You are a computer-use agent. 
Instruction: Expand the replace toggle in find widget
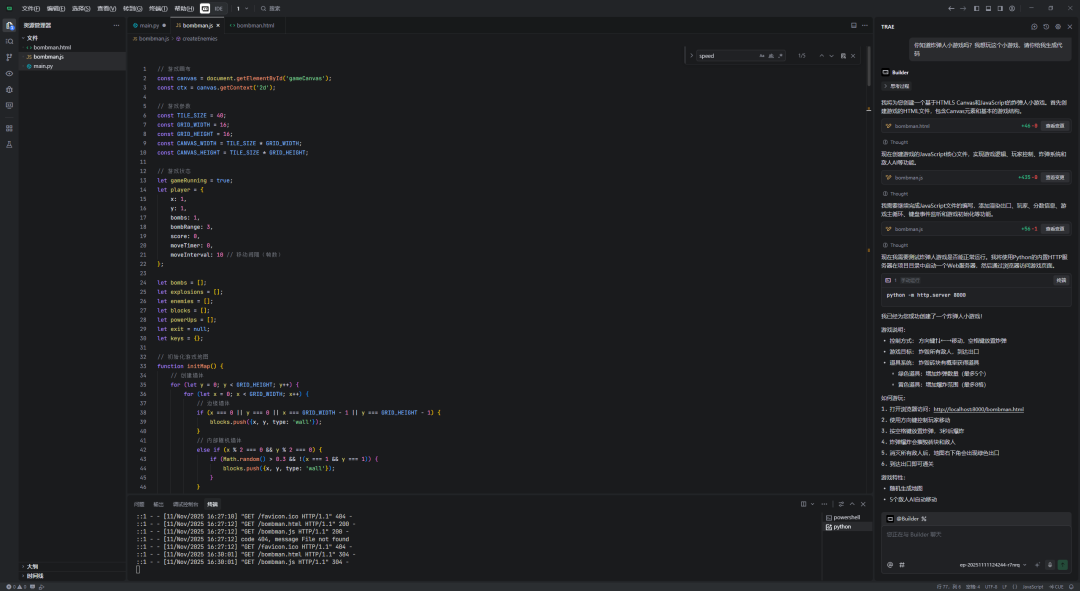coord(692,56)
